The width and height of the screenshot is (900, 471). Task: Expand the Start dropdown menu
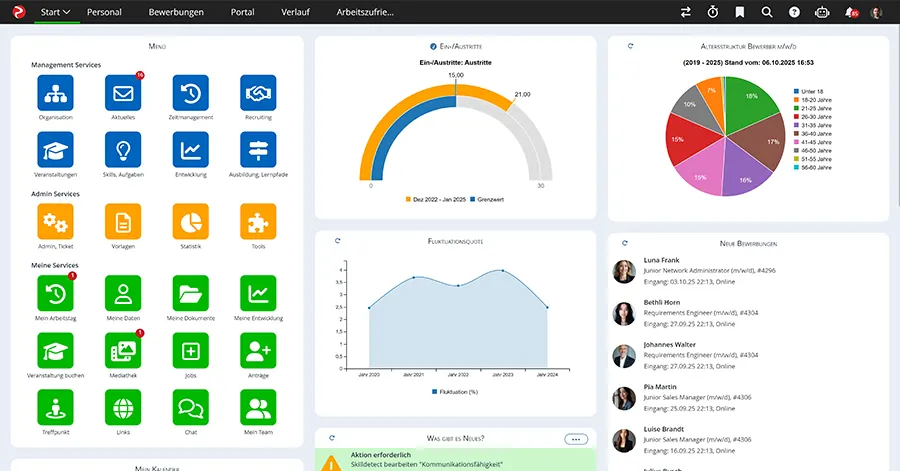point(55,12)
